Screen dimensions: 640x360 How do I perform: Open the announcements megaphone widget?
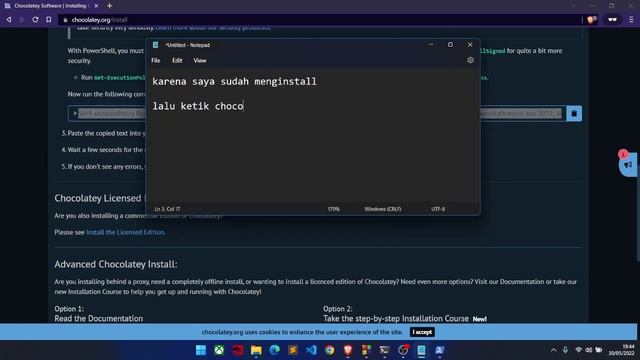click(628, 164)
